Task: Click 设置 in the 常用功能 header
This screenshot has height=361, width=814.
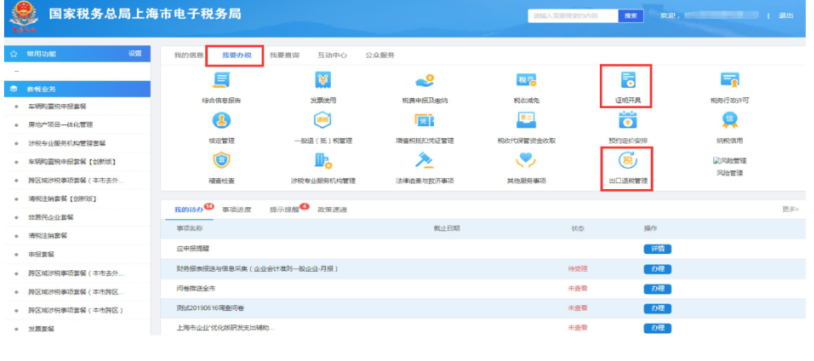Action: pos(135,54)
